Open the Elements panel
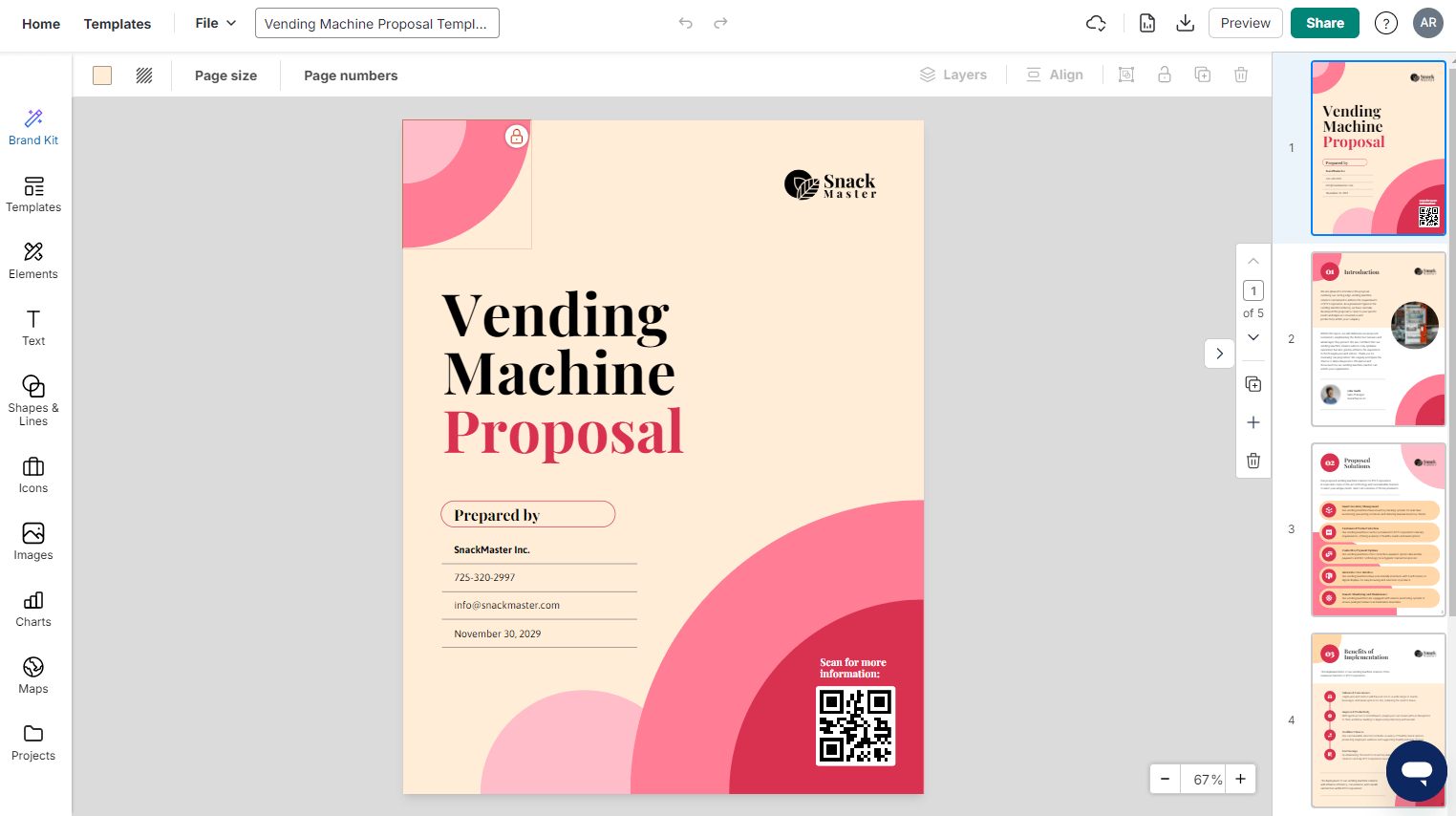Viewport: 1456px width, 816px height. click(33, 261)
